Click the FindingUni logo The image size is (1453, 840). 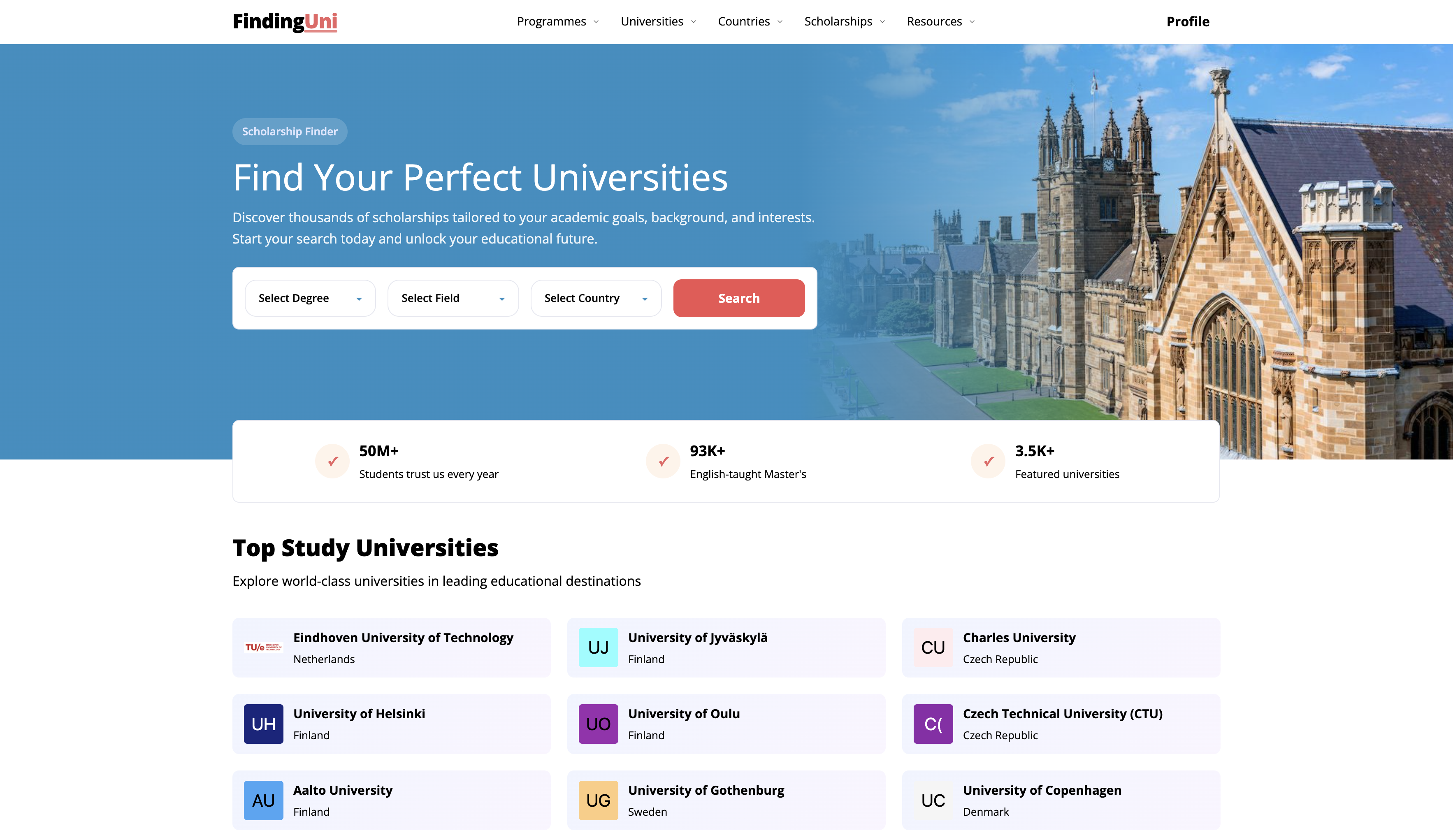tap(284, 22)
